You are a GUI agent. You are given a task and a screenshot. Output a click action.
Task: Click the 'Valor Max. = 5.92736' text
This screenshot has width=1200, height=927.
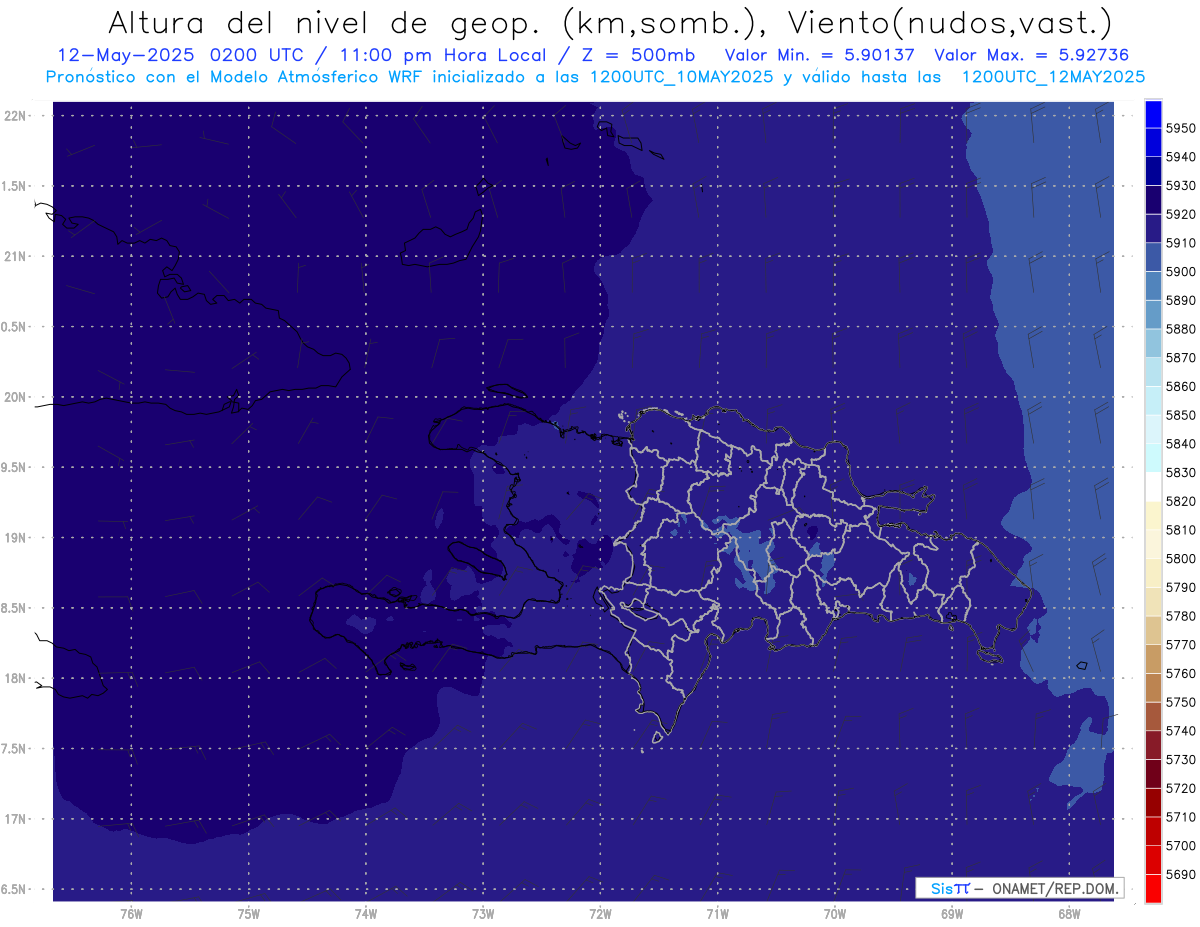(1032, 55)
